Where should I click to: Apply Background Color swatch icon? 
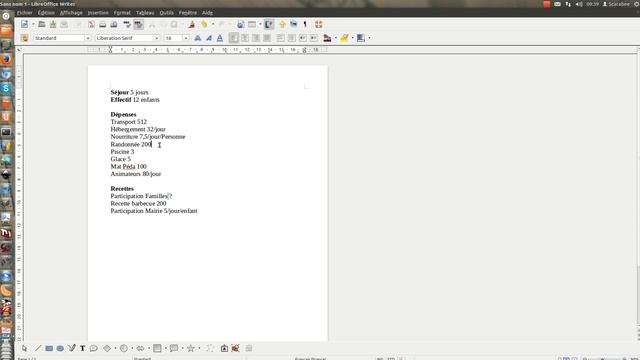[x=361, y=38]
